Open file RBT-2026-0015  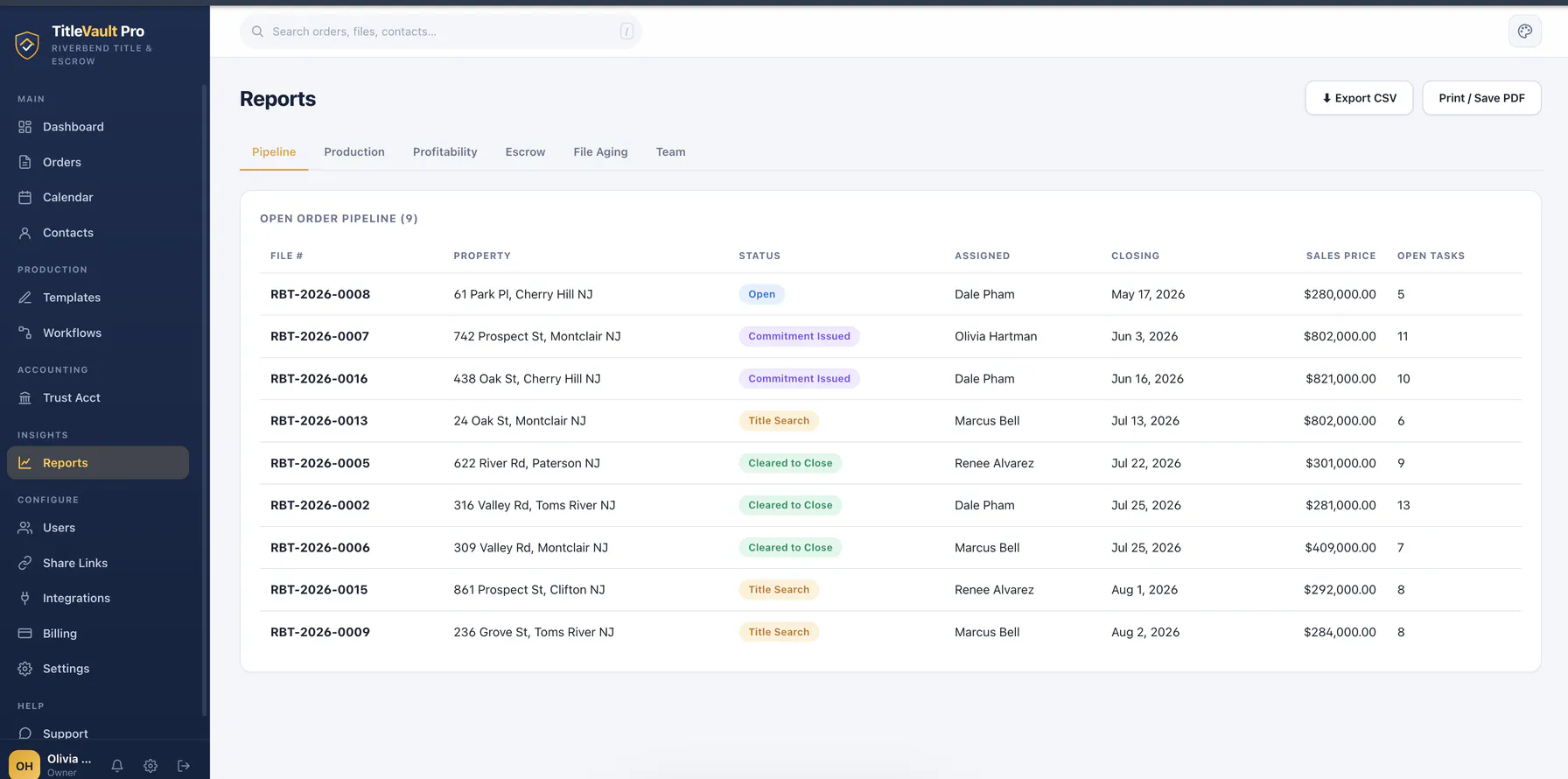[x=319, y=590]
